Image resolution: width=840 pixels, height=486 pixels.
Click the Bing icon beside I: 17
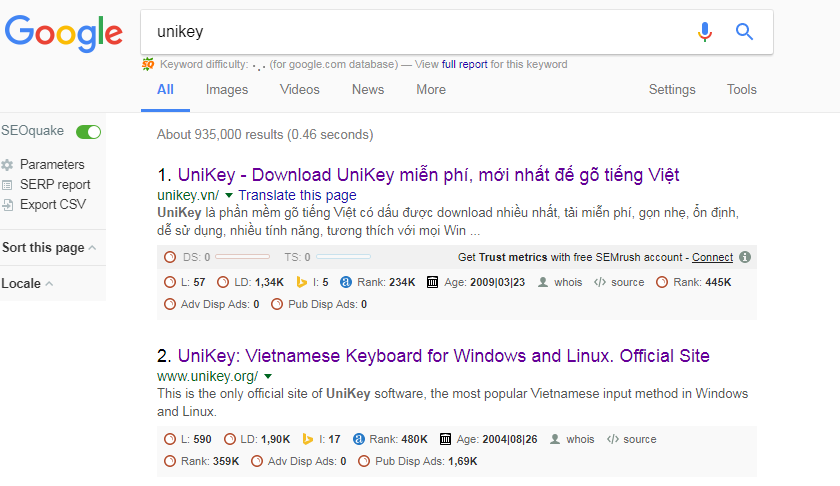tap(308, 439)
